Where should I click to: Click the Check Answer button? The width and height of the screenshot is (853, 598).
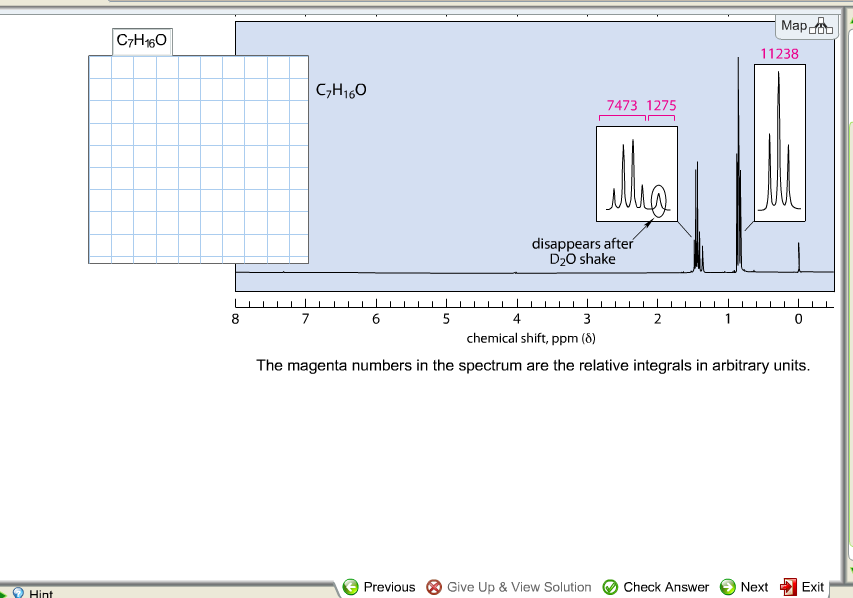click(658, 587)
